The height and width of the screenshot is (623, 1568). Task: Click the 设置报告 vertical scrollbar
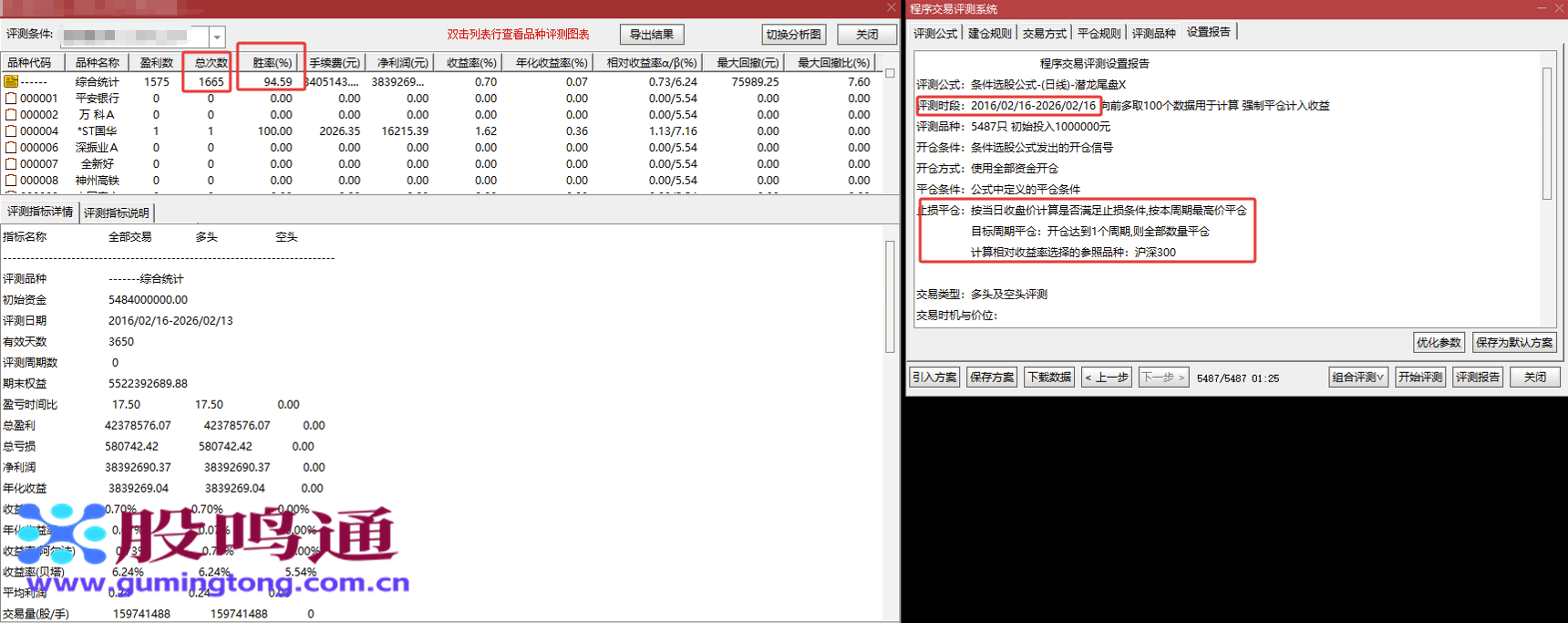coord(1547,133)
